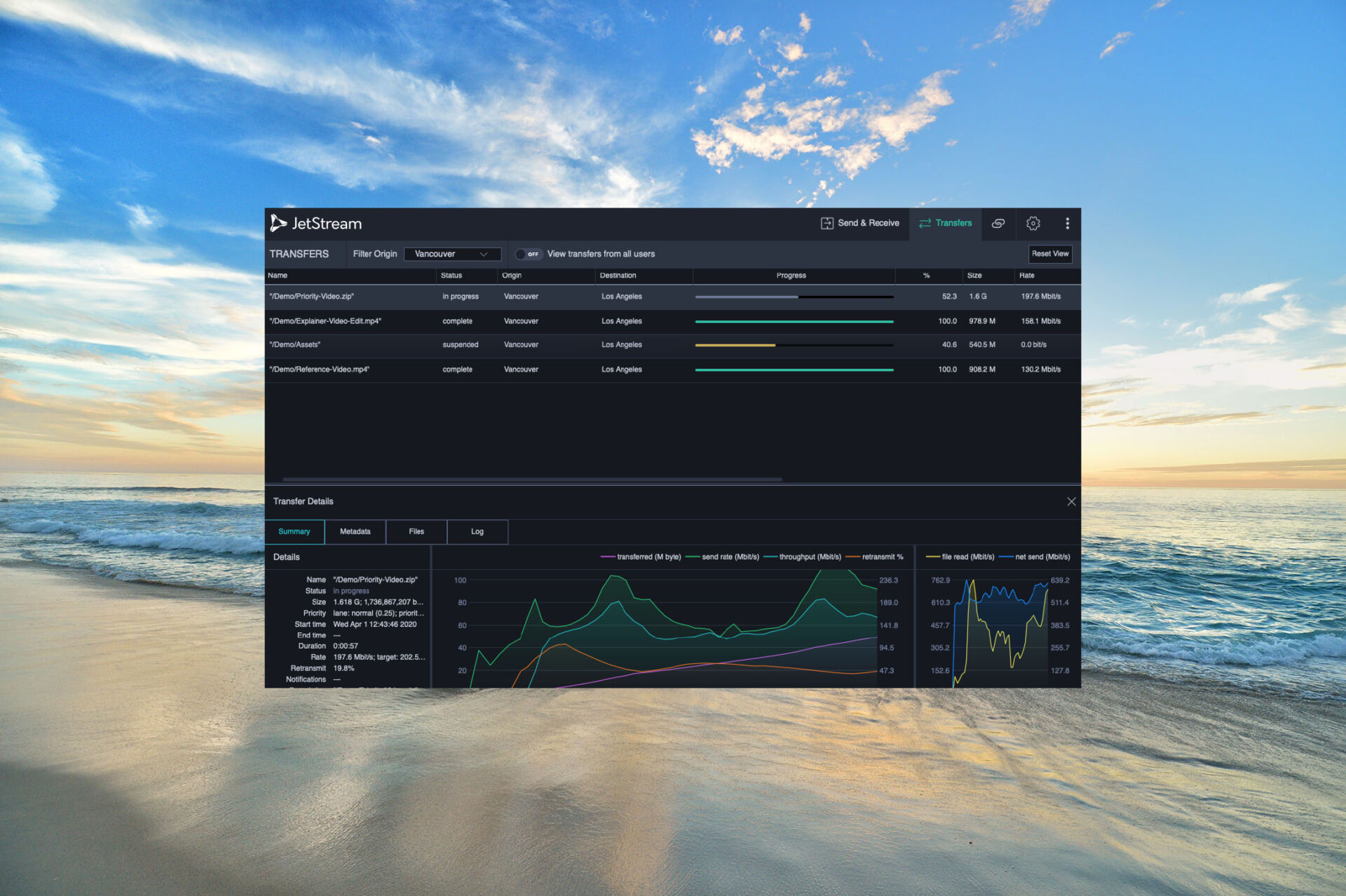Viewport: 1346px width, 896px height.
Task: Switch to the Log tab
Action: [x=477, y=532]
